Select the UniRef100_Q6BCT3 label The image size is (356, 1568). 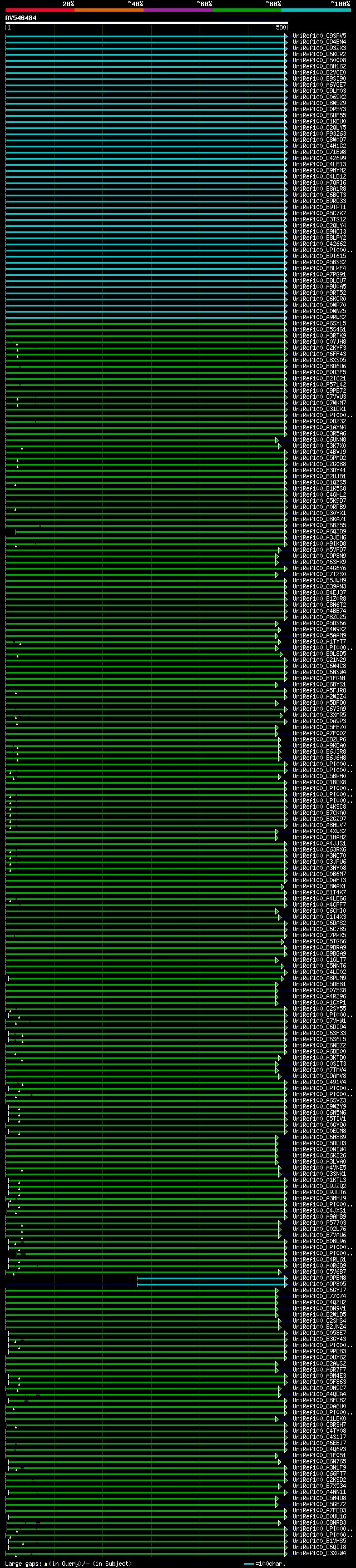coord(319,195)
